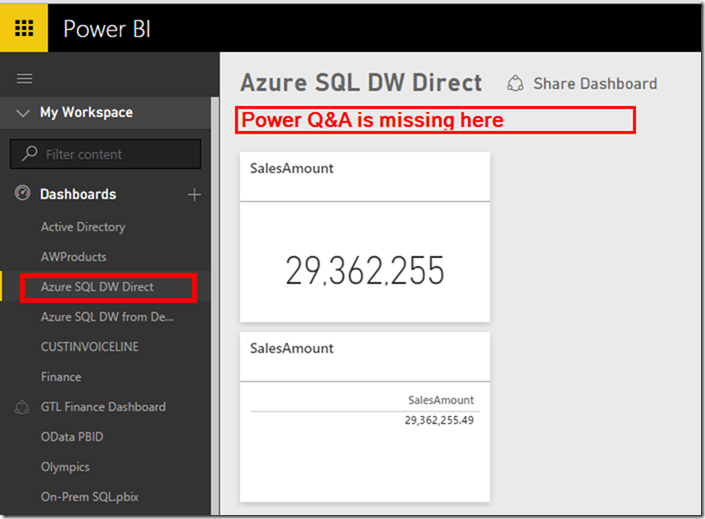Open the AWProducts dashboard
The height and width of the screenshot is (519, 705).
[74, 257]
